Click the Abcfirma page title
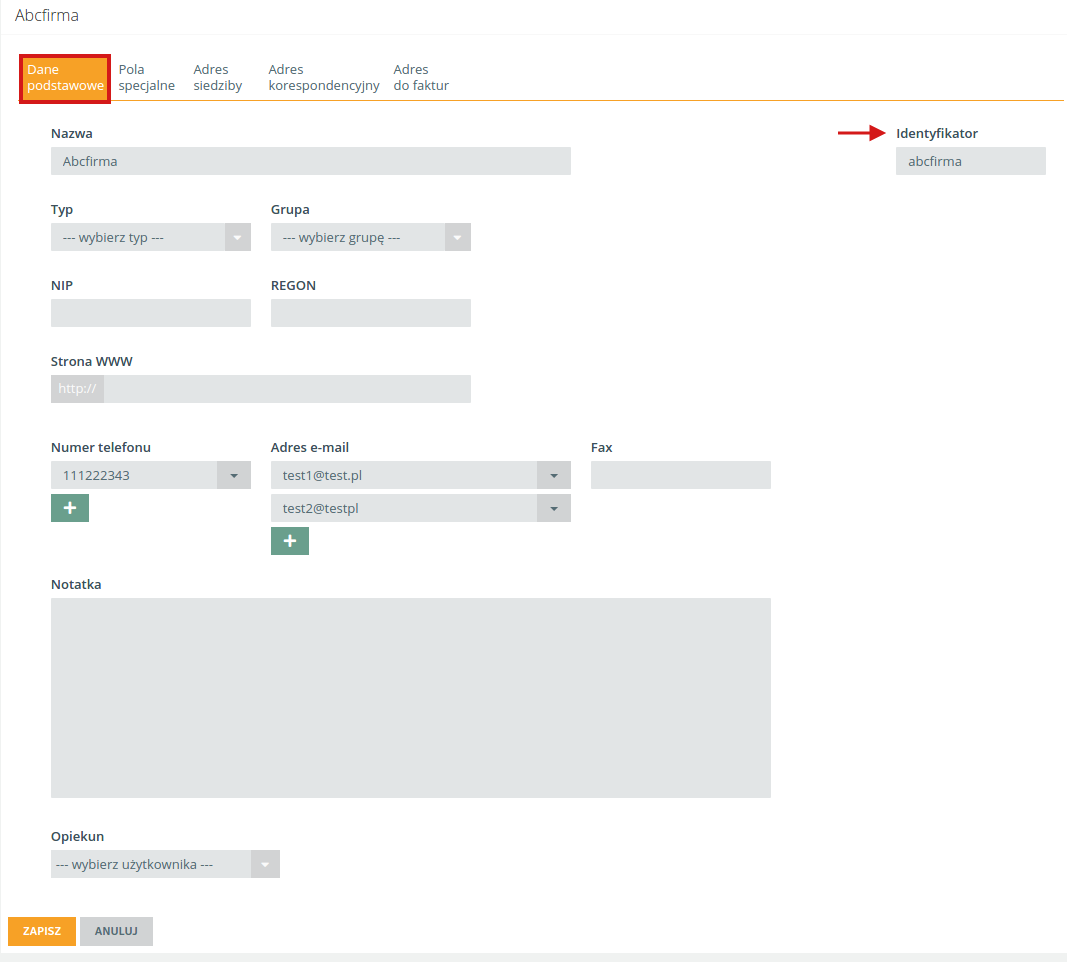The height and width of the screenshot is (962, 1067). point(47,15)
